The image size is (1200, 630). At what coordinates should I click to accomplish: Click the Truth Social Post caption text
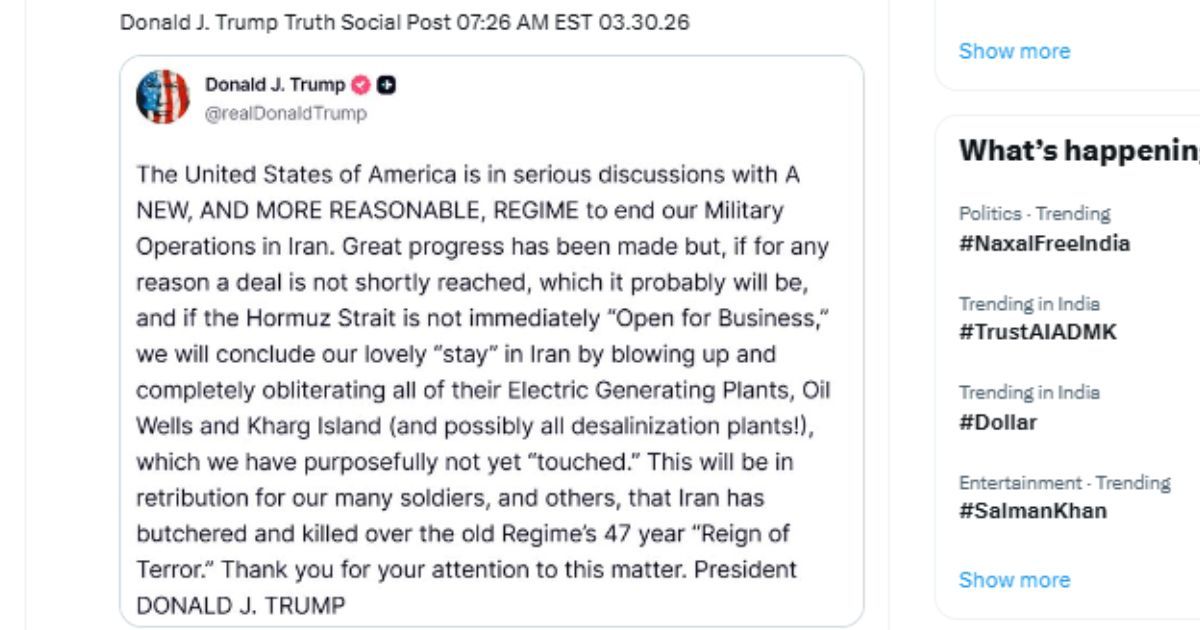pos(404,22)
